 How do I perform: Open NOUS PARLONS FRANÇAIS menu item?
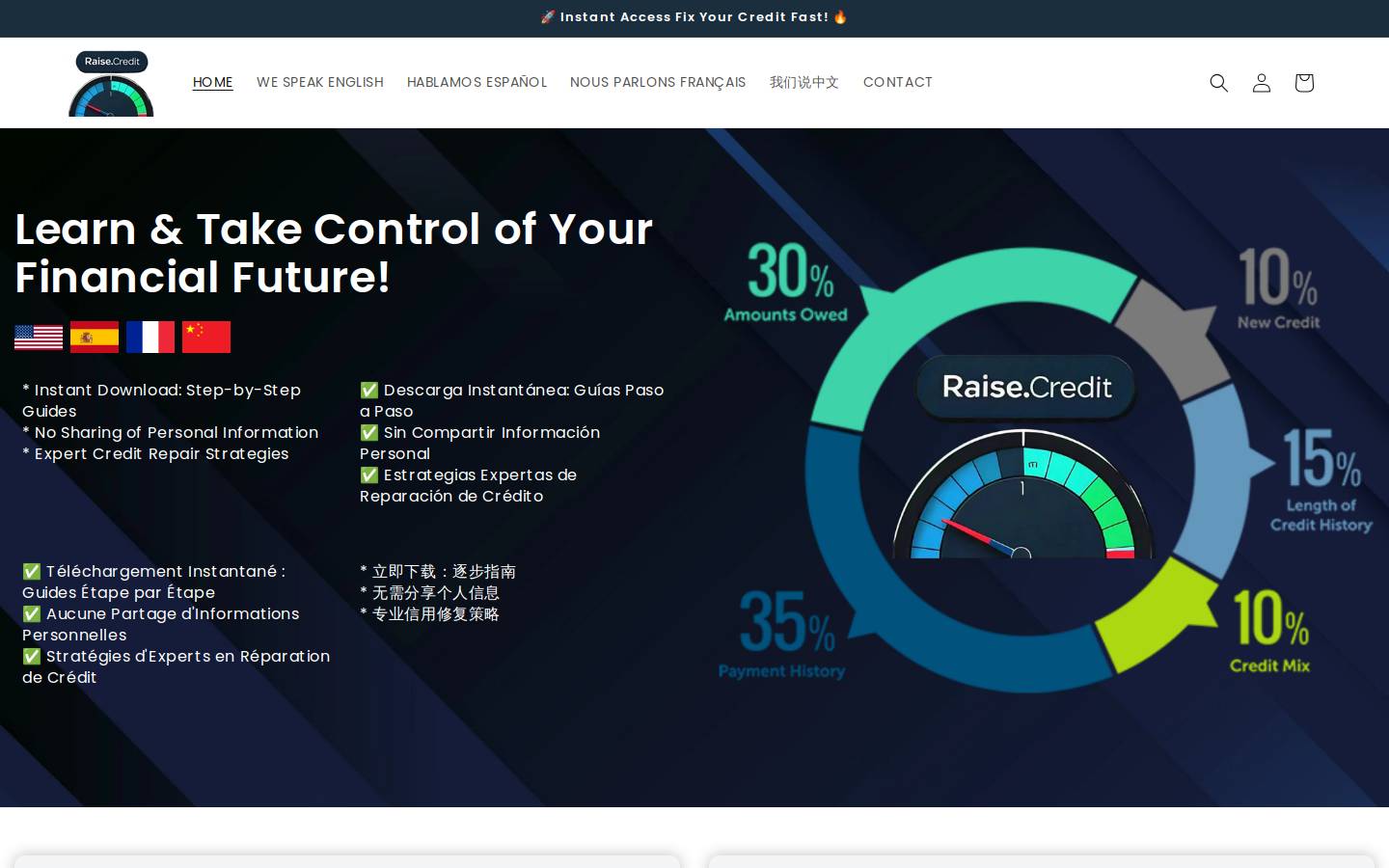point(658,82)
